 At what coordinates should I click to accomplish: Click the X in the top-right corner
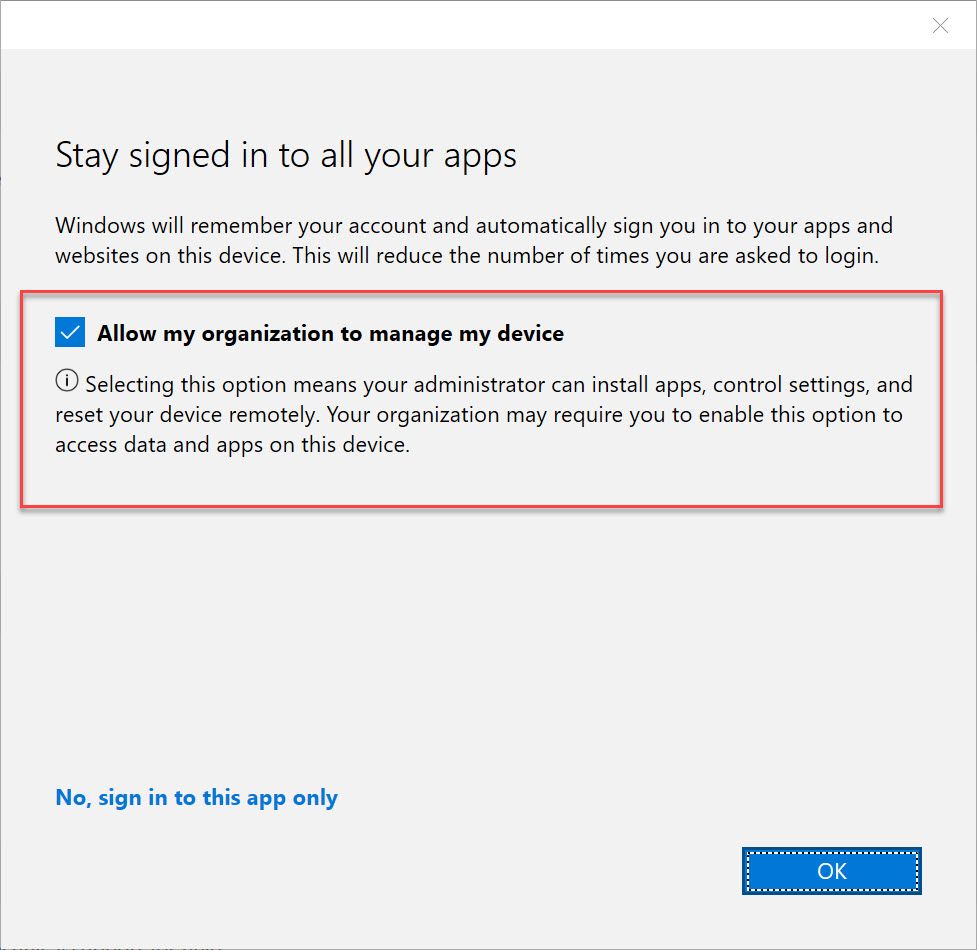[940, 26]
